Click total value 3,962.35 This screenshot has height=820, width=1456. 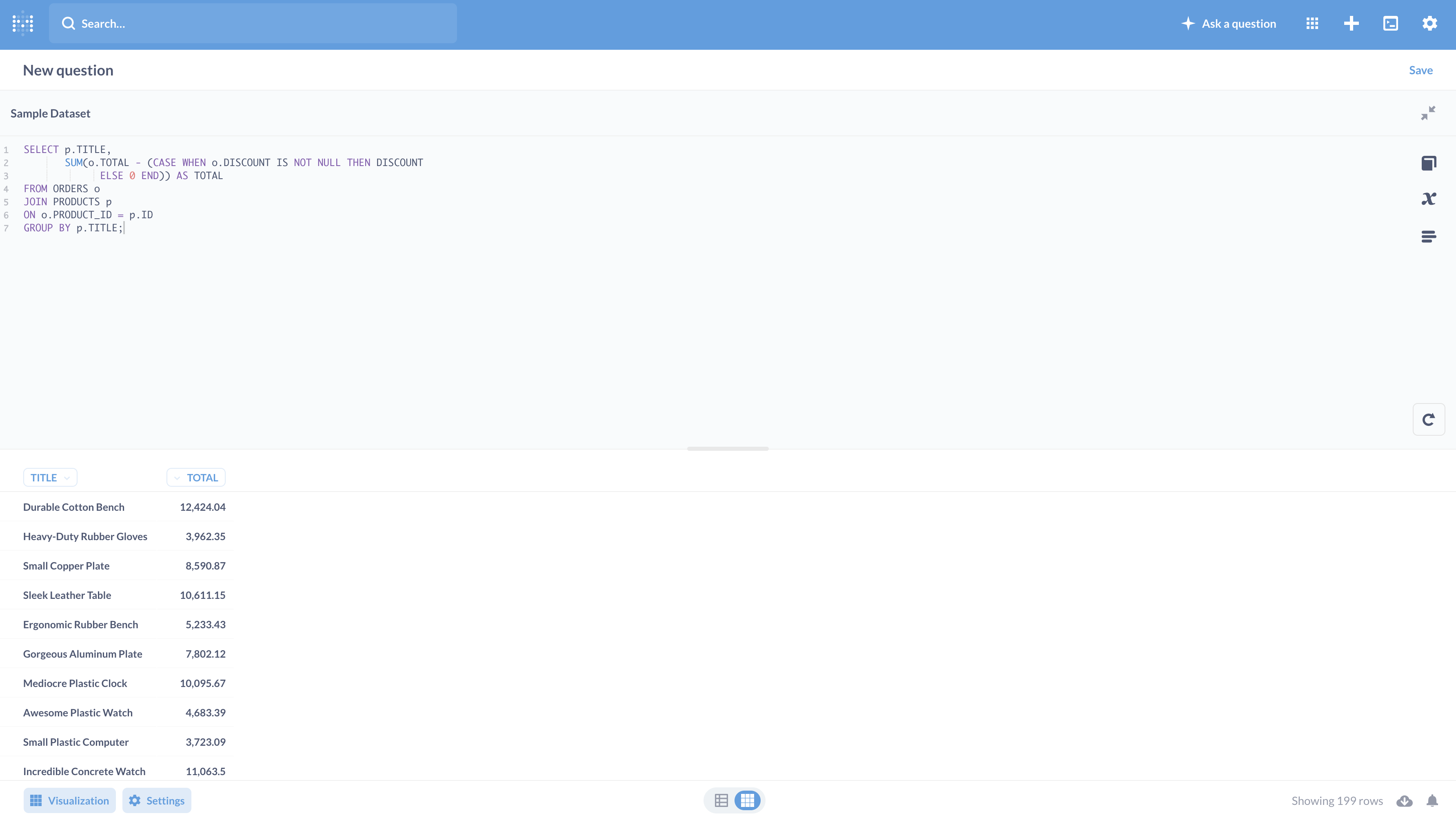coord(205,536)
